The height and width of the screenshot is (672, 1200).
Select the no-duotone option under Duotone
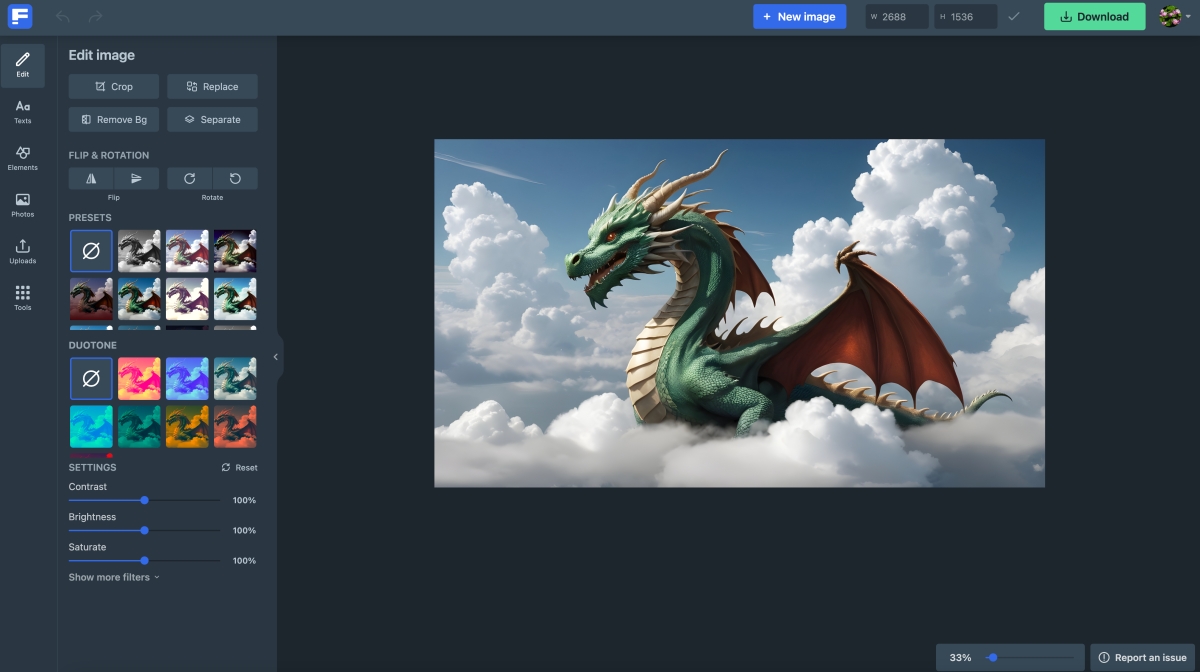coord(91,379)
